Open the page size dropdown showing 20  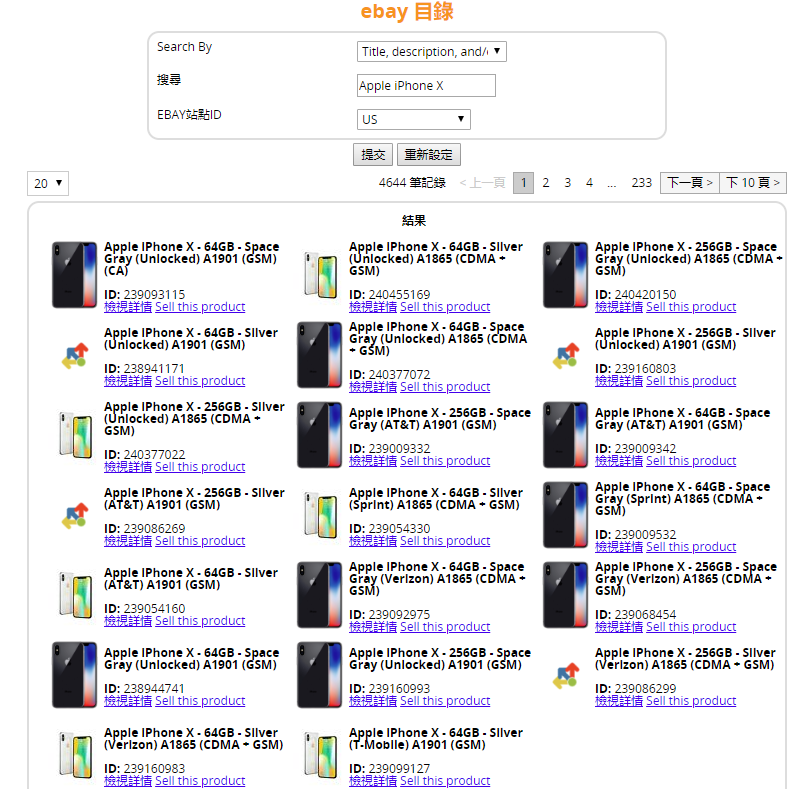(48, 184)
